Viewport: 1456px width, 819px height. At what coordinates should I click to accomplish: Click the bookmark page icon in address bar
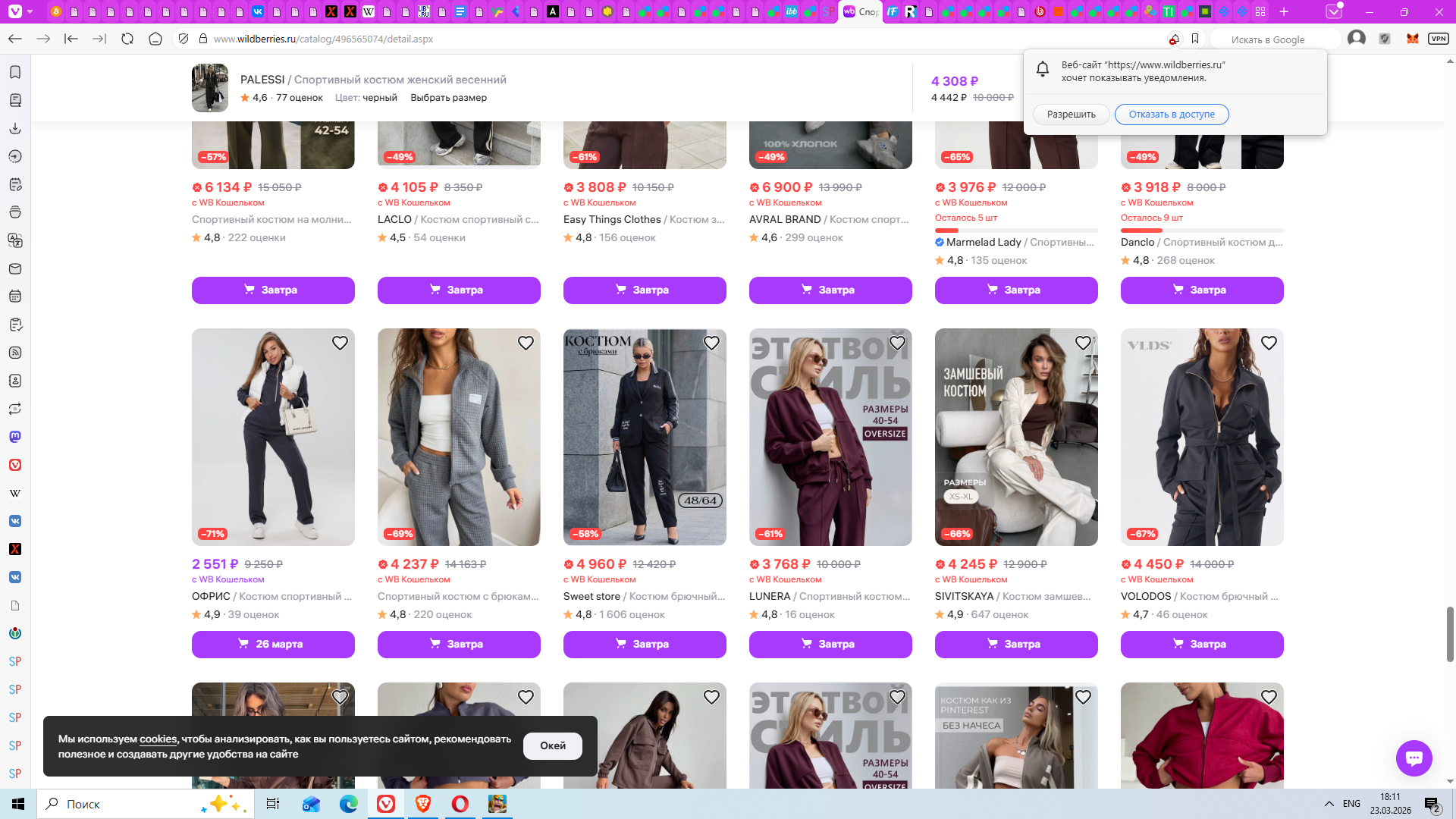pyautogui.click(x=1195, y=39)
